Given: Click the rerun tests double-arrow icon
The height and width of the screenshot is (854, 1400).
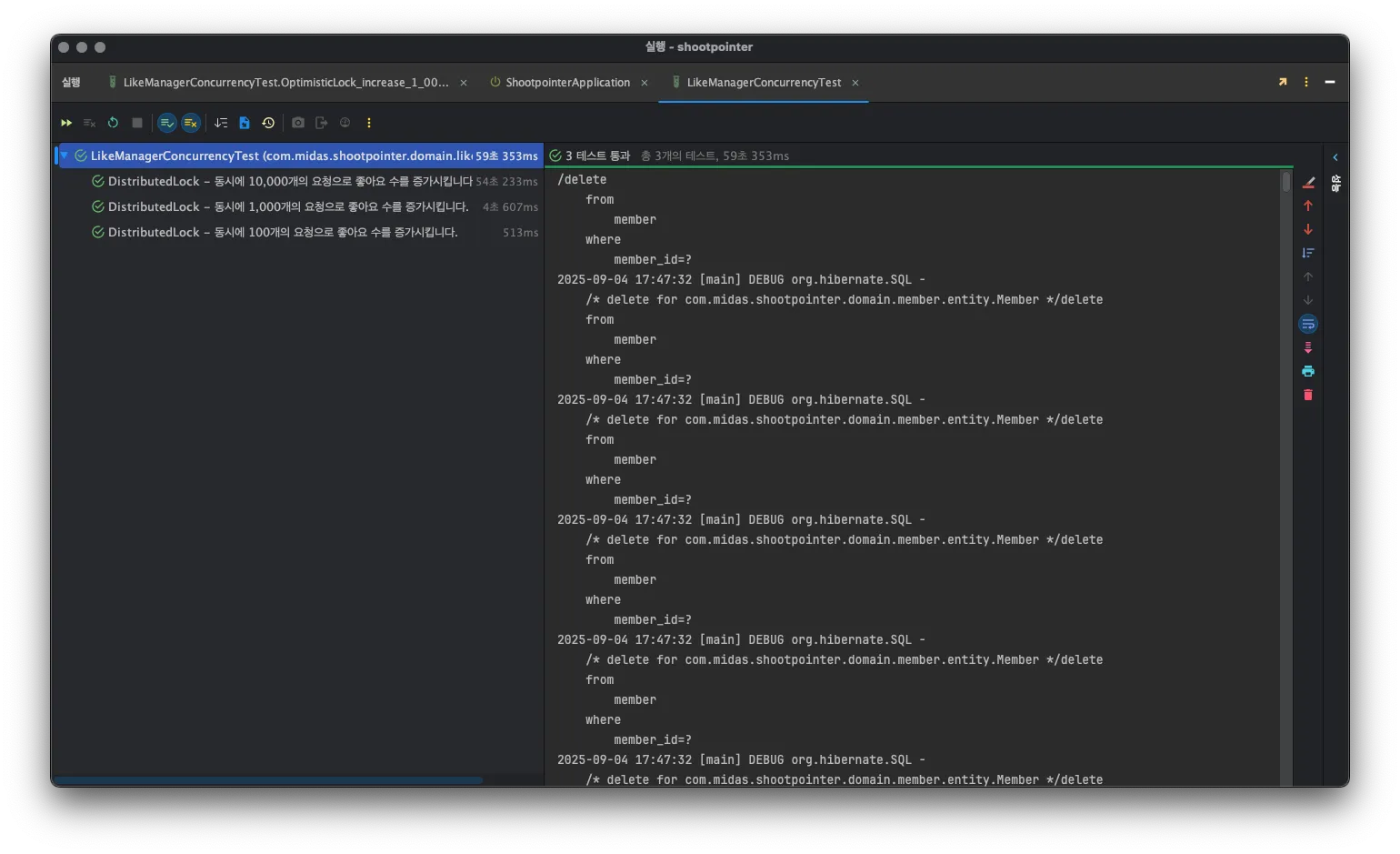Looking at the screenshot, I should click(66, 123).
